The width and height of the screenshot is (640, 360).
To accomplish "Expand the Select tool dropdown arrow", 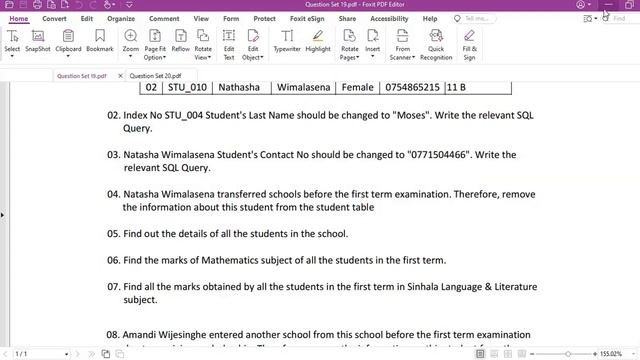I will pos(12,56).
